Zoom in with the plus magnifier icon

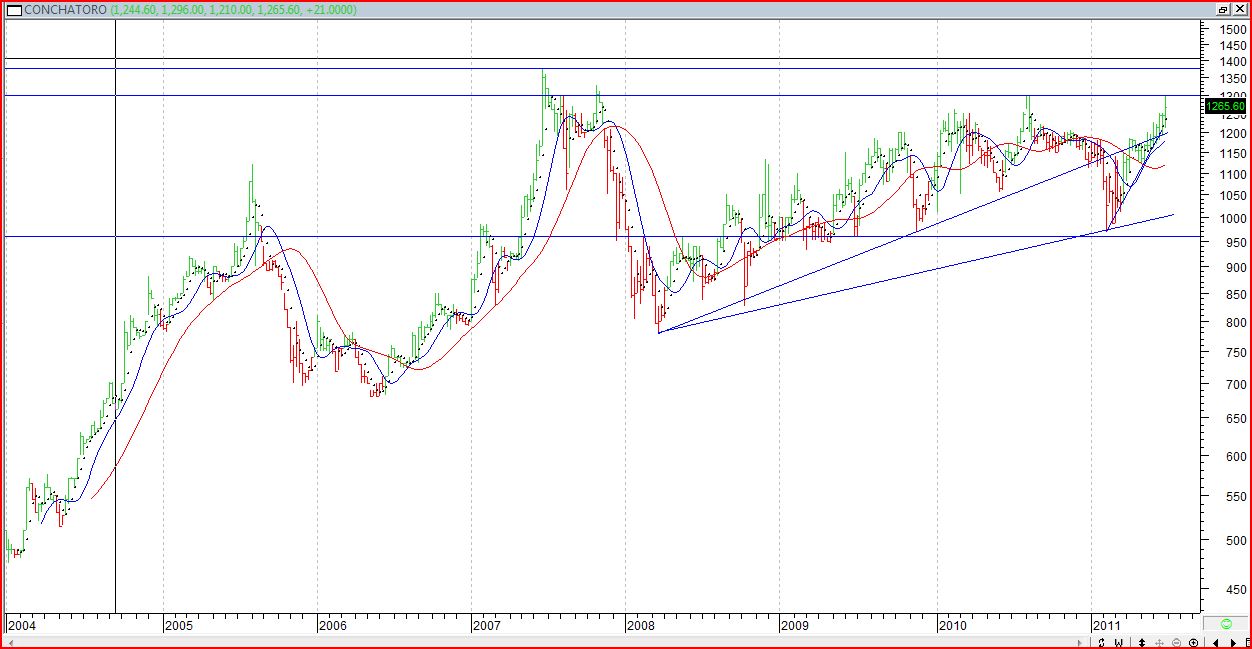pos(1194,642)
